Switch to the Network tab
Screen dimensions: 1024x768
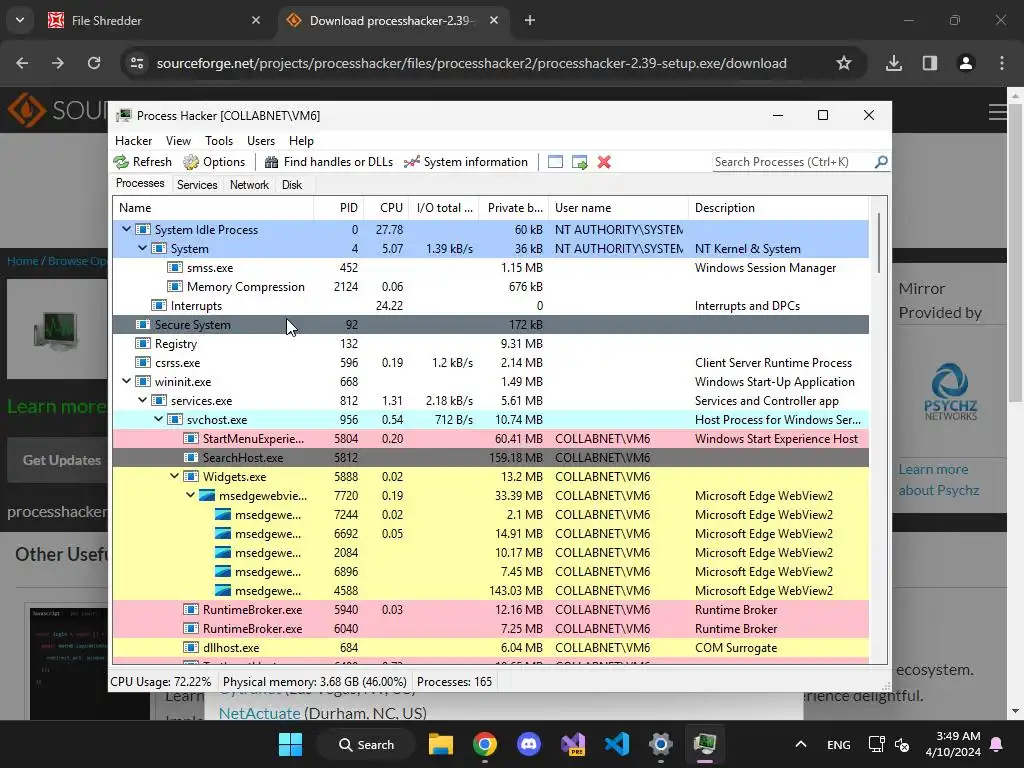point(249,185)
